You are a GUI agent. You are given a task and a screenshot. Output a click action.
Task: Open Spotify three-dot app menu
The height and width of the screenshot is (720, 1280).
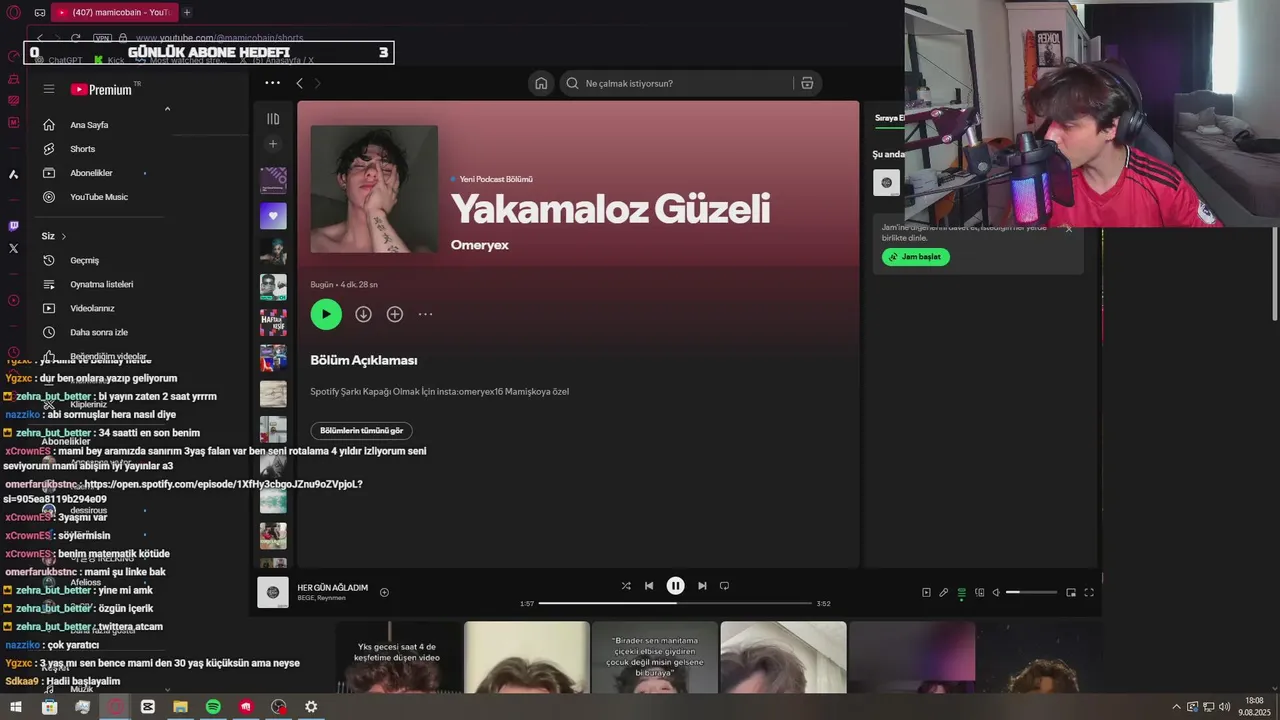click(x=272, y=83)
